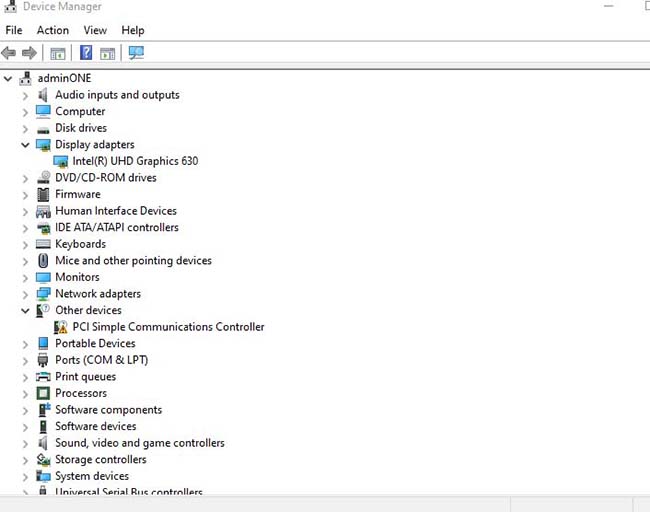This screenshot has width=650, height=512.
Task: Open the Help menu
Action: (133, 30)
